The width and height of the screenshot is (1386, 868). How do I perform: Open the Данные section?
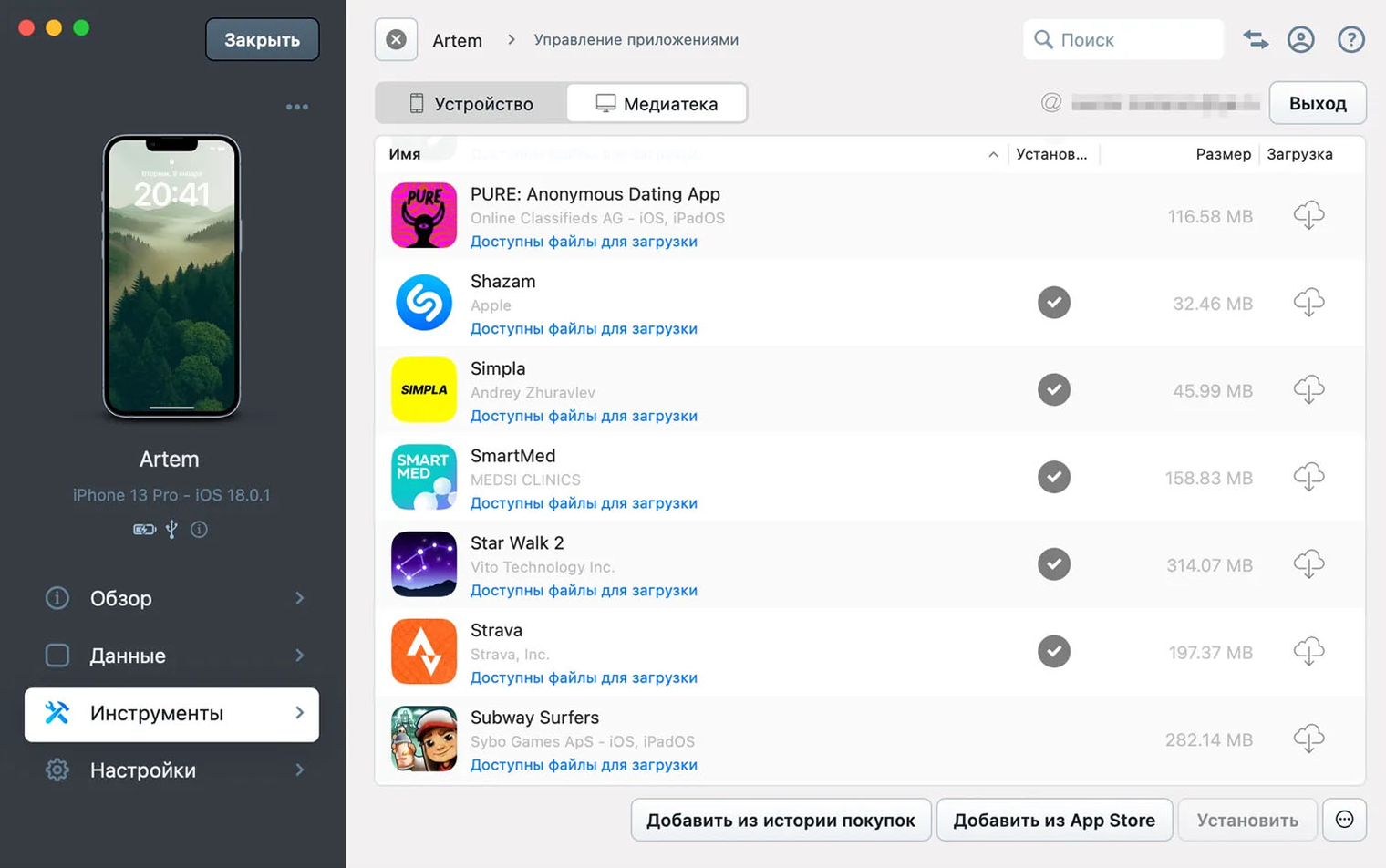171,656
